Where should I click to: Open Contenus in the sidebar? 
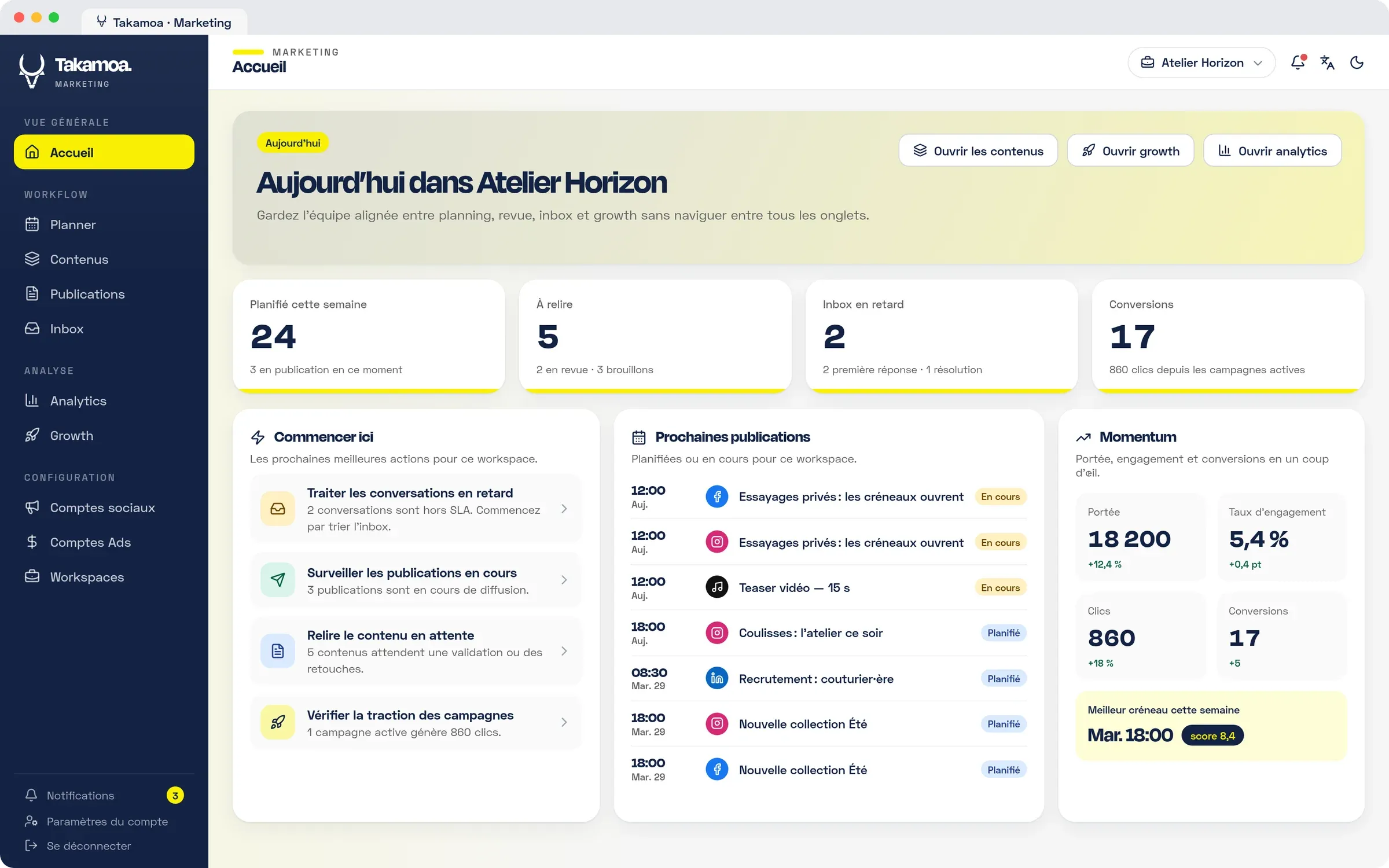click(x=104, y=259)
